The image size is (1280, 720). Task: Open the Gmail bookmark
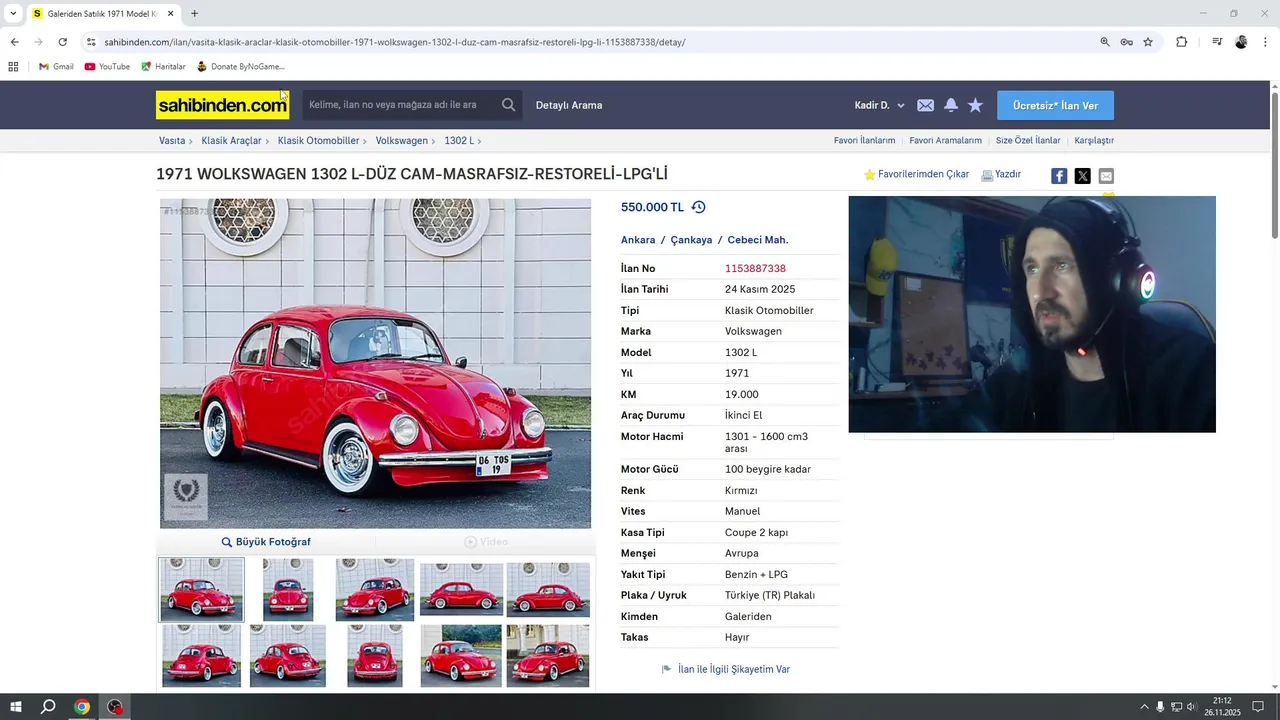[56, 67]
